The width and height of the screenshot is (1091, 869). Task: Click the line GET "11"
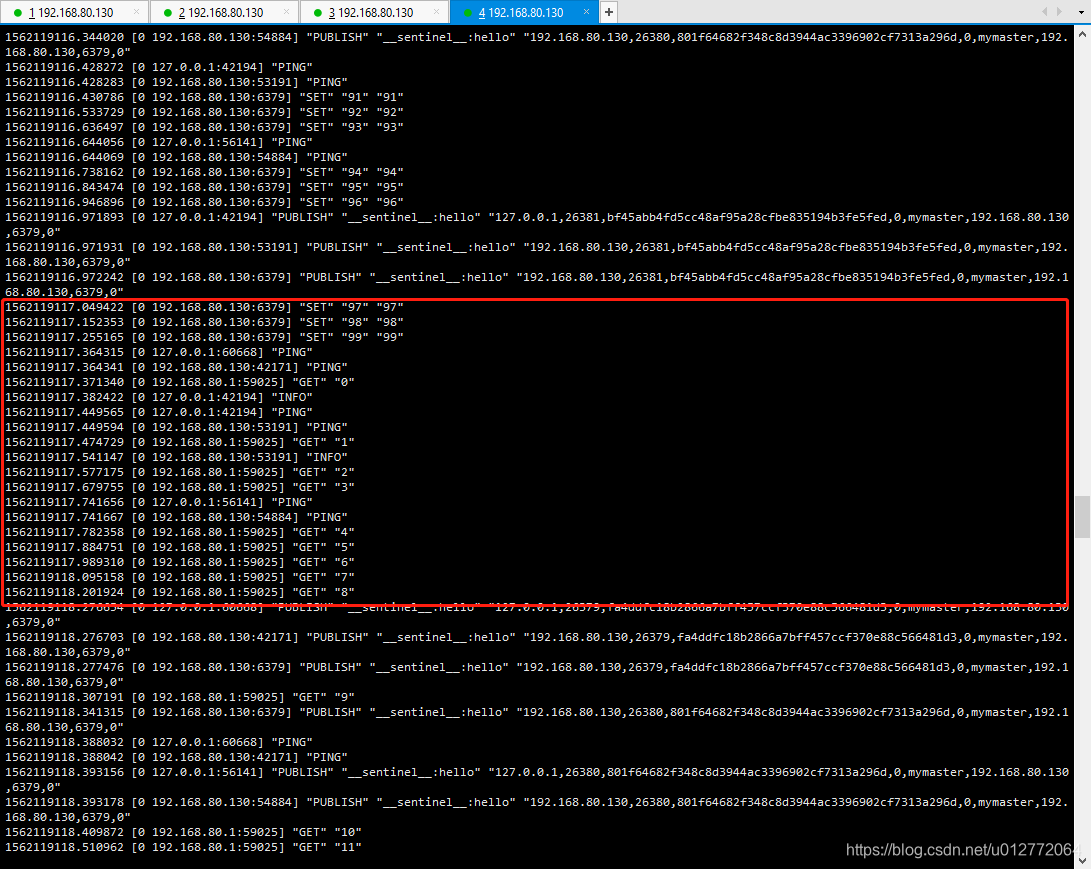pos(184,847)
